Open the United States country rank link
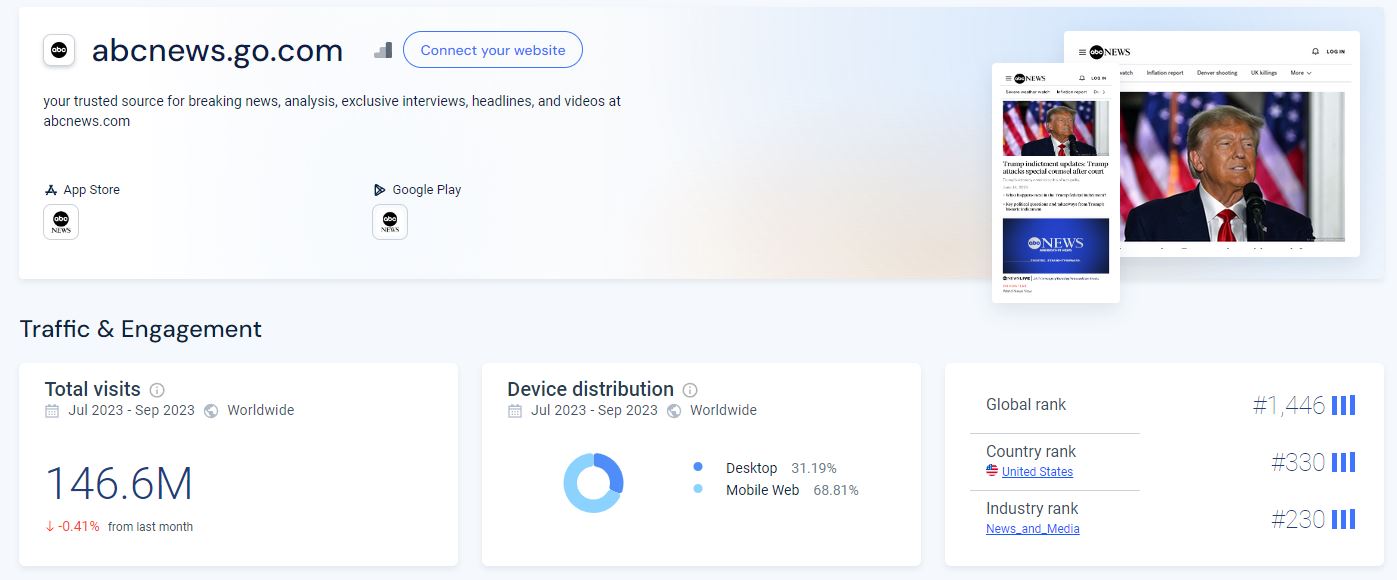 [1037, 472]
